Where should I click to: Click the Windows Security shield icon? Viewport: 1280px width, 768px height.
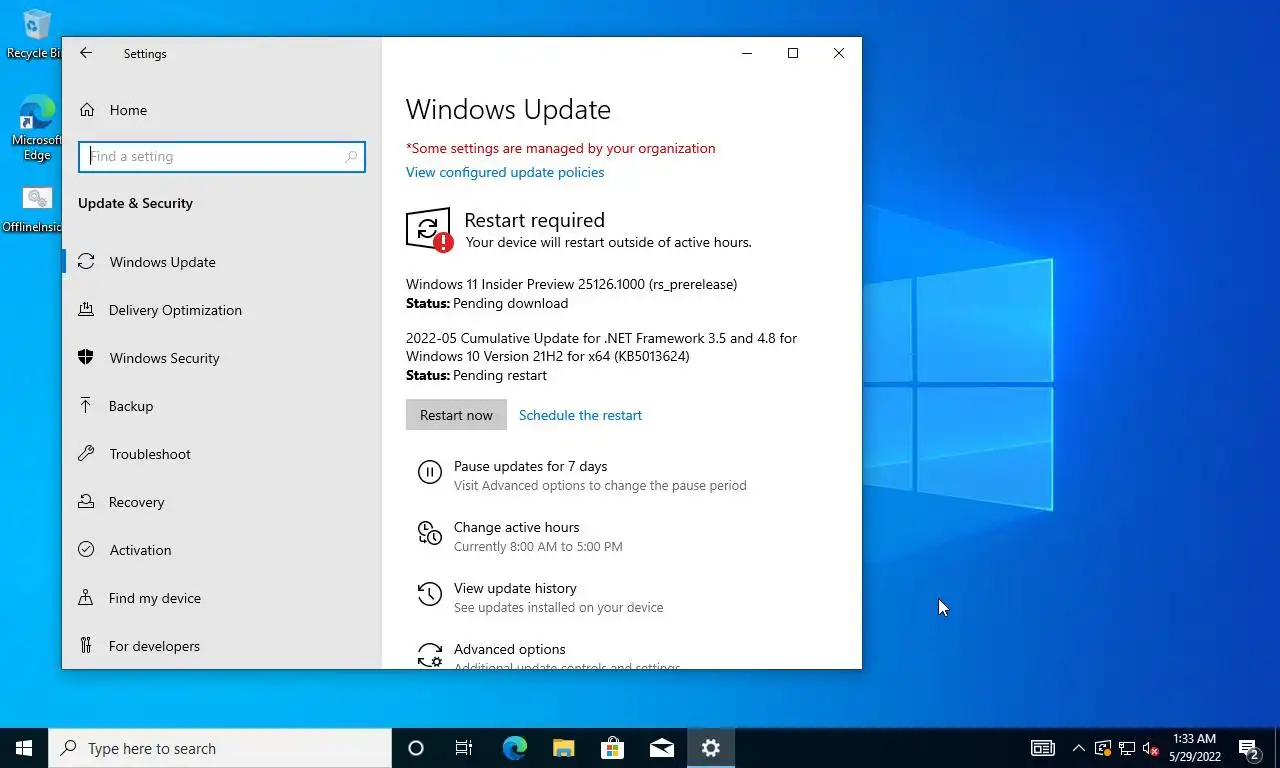[x=87, y=358]
